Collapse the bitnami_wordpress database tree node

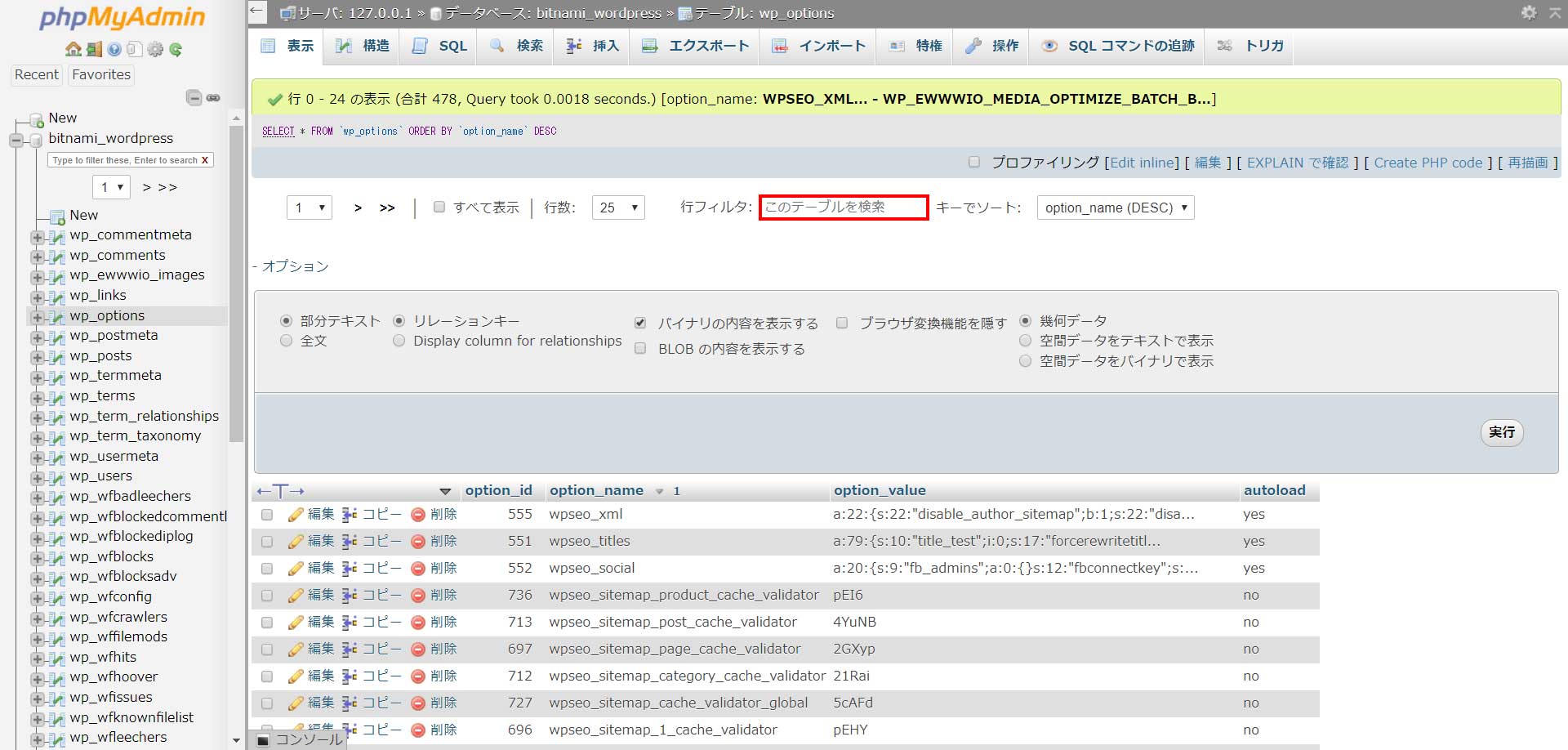pos(16,141)
